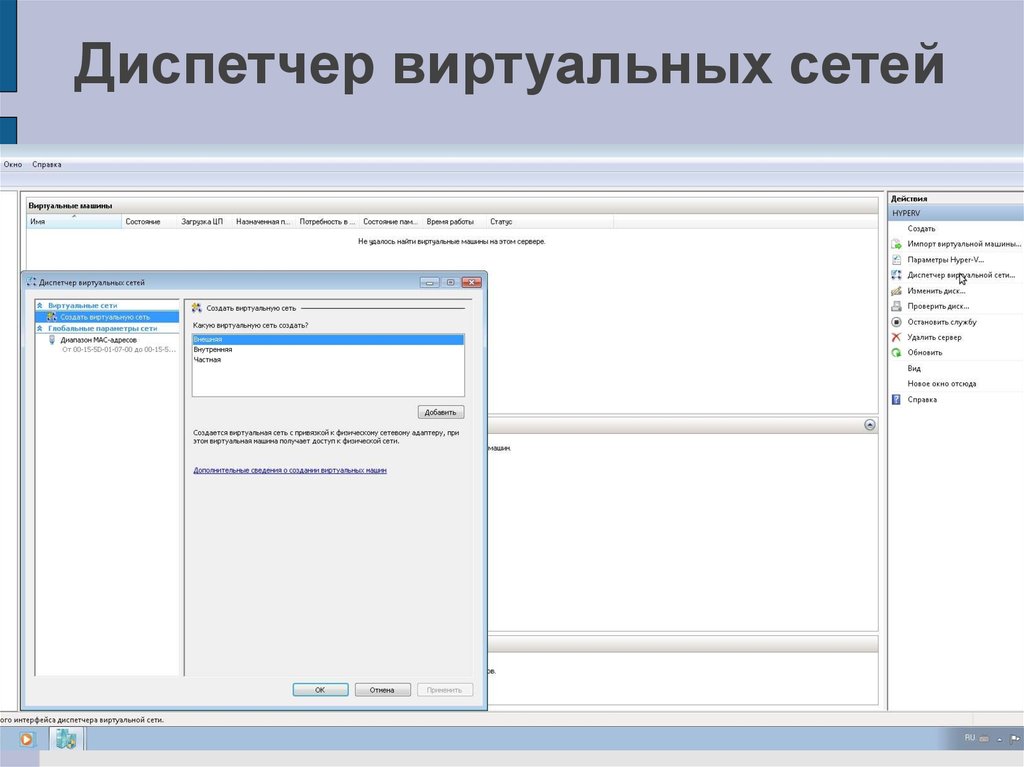Screen dimensions: 1024x767
Task: Click the inspect disk icon in Actions
Action: point(896,306)
